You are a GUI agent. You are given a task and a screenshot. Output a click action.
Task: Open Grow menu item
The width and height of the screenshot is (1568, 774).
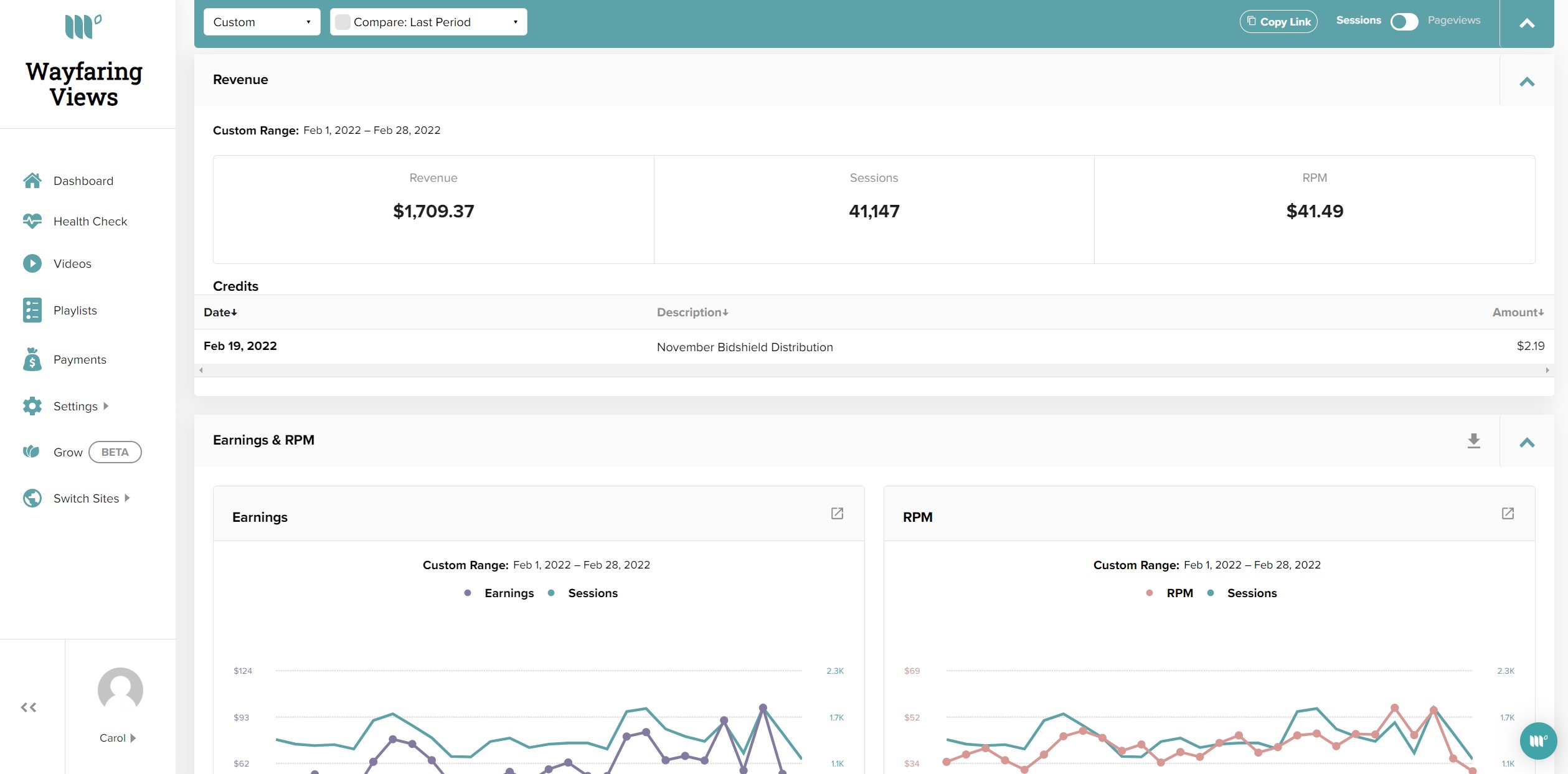[x=68, y=452]
